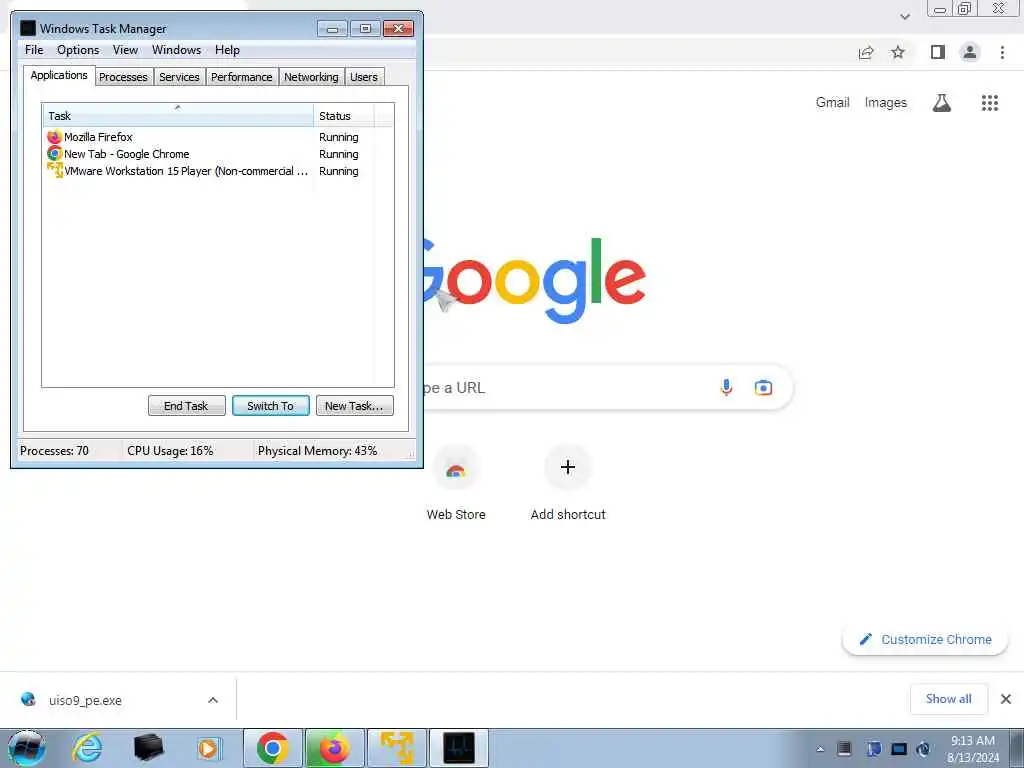The width and height of the screenshot is (1024, 768).
Task: Click the Customize Chrome button
Action: coord(925,639)
